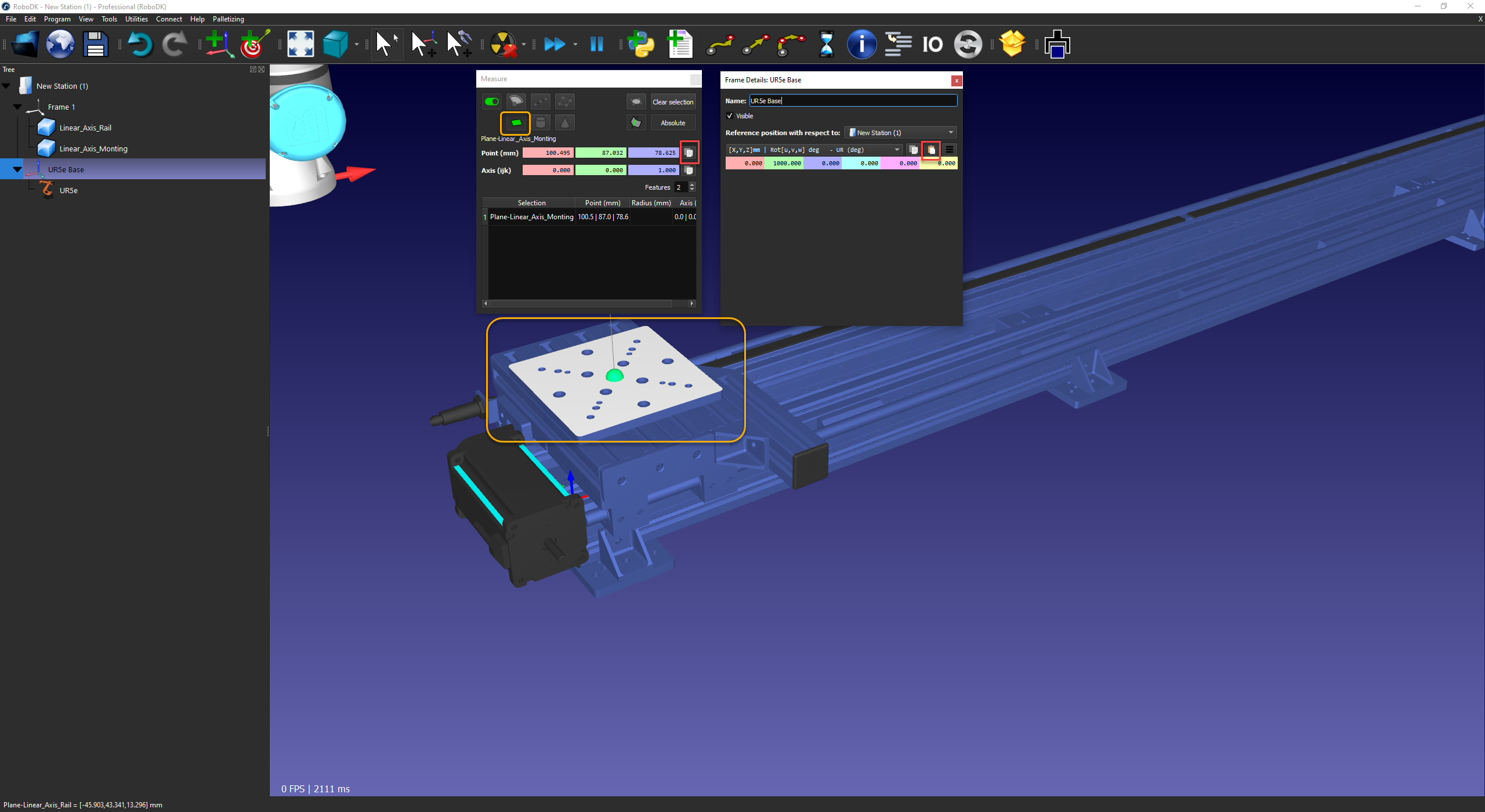Open the pose format UR (deg) dropdown
This screenshot has width=1485, height=812.
click(x=814, y=150)
